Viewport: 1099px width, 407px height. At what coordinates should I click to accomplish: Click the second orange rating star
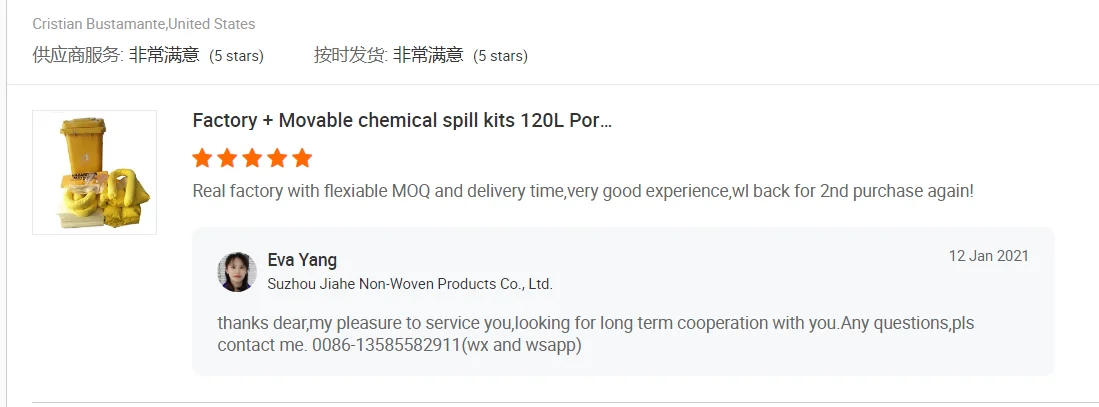227,158
